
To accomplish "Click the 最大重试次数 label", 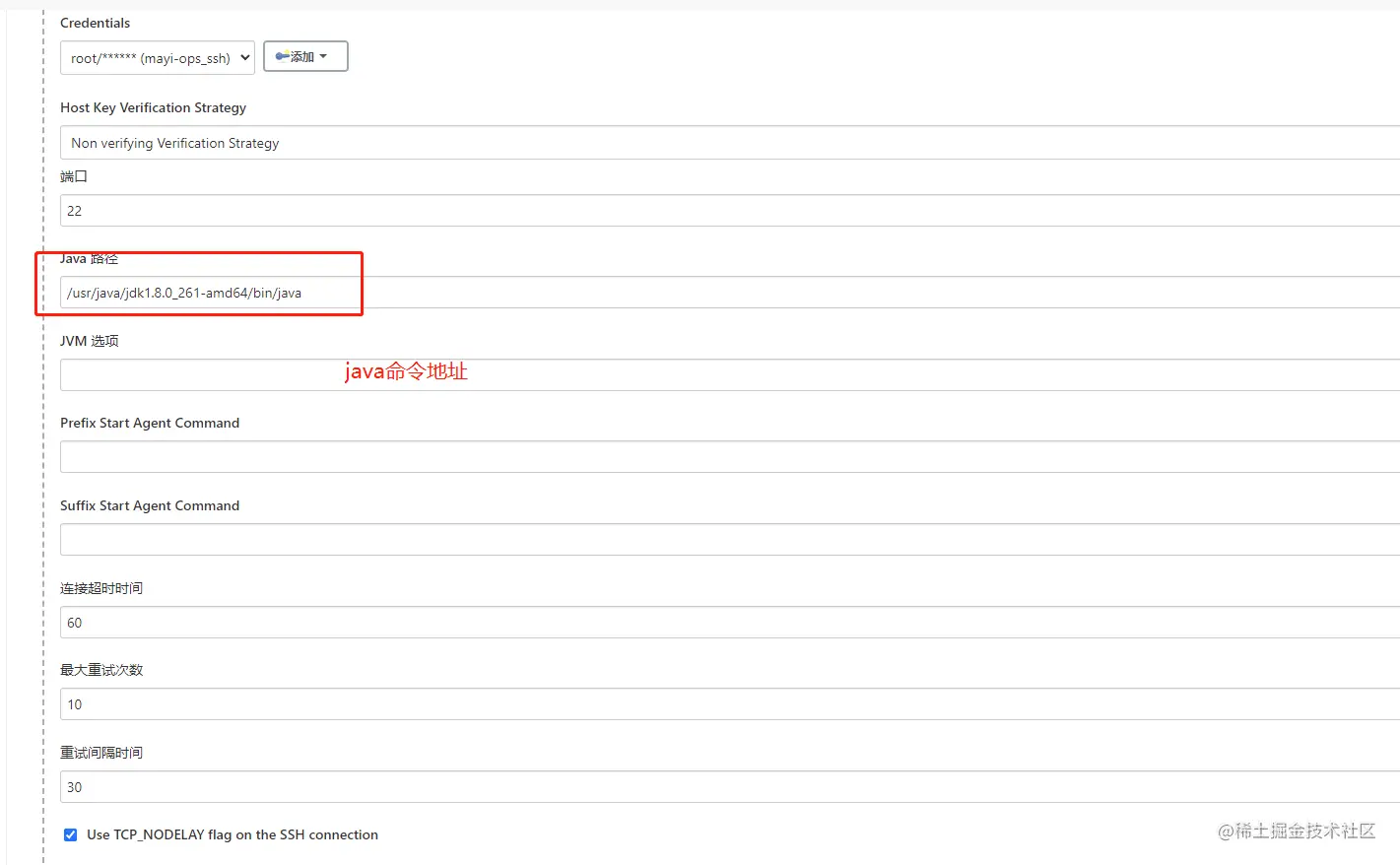I will (x=101, y=670).
